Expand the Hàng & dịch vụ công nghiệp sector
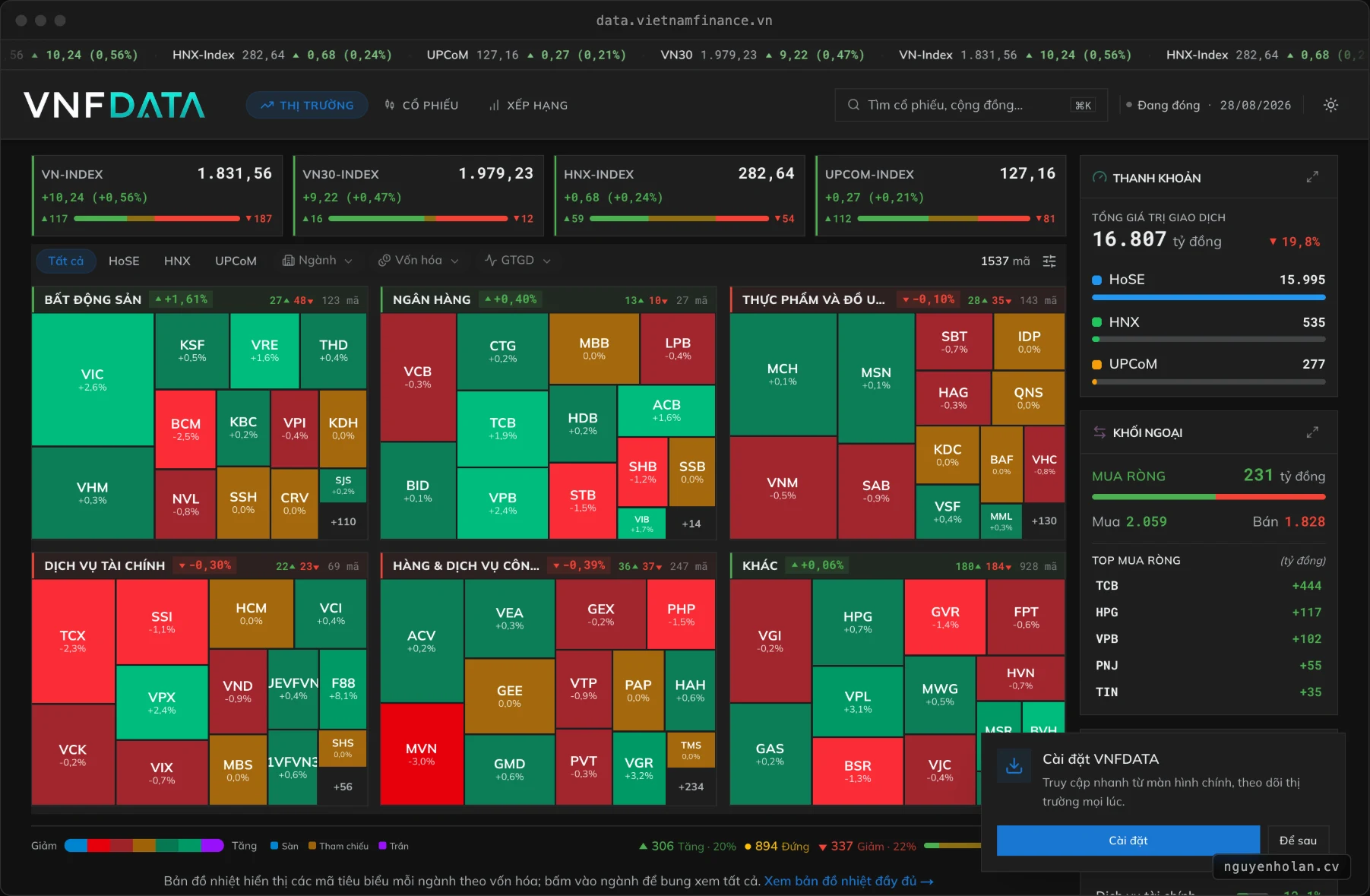The height and width of the screenshot is (896, 1370). (549, 565)
